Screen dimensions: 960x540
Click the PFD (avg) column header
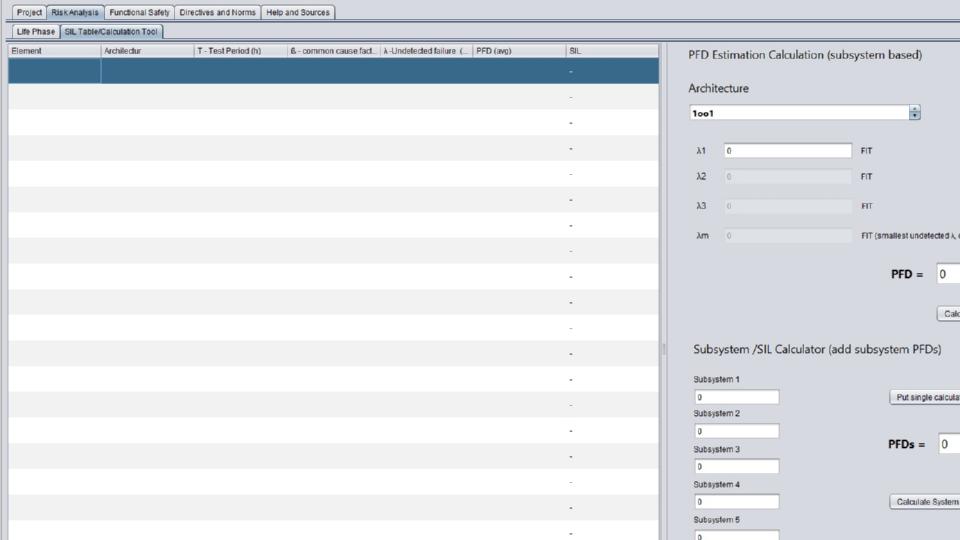coord(517,50)
